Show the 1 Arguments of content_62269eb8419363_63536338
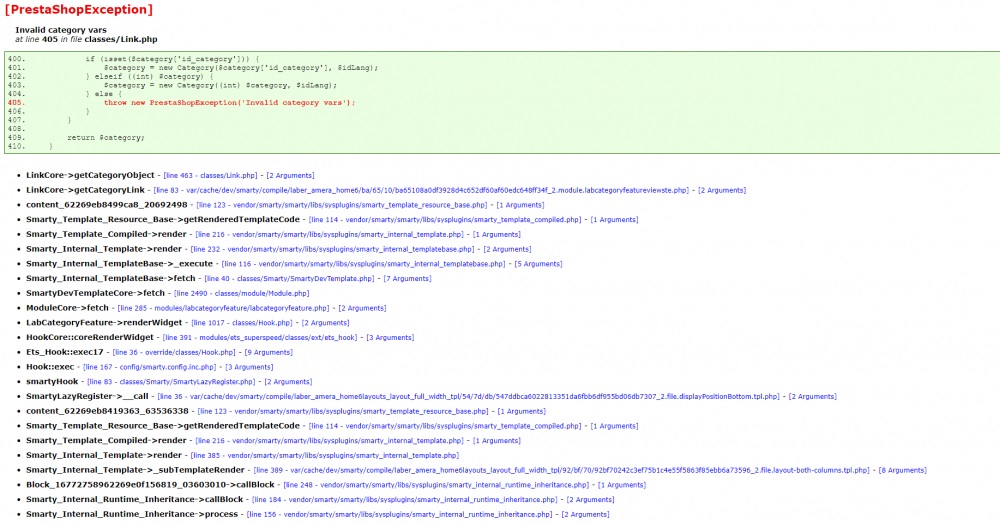This screenshot has width=1000, height=525. pos(522,411)
